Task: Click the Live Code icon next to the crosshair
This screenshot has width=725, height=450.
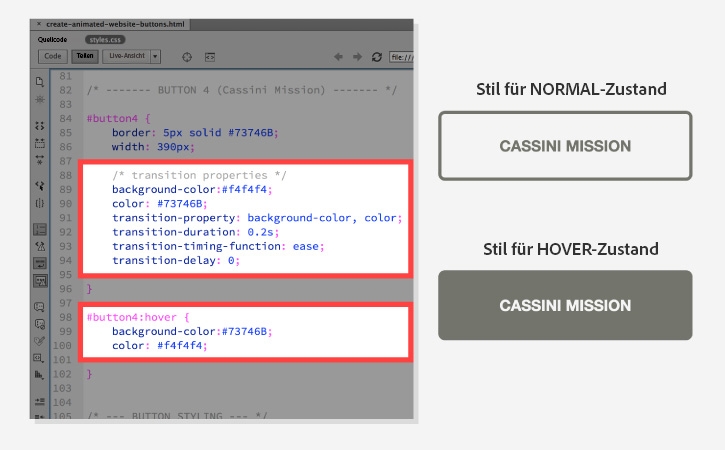Action: (x=210, y=57)
